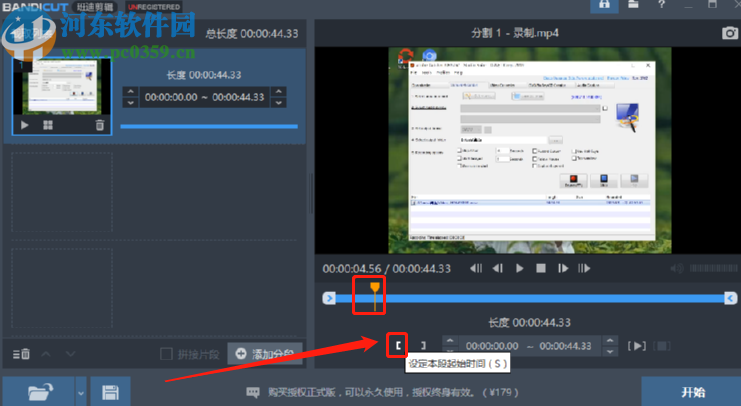Set segment start time with [ button
Image resolution: width=741 pixels, height=406 pixels.
398,346
